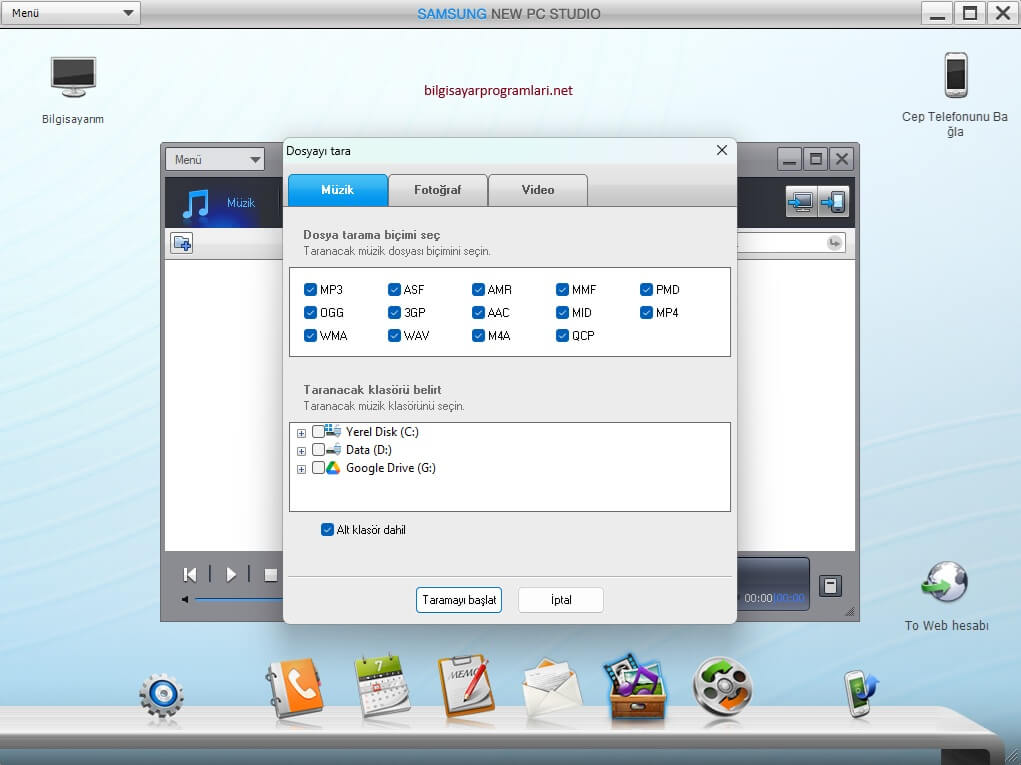Play the track in music player
Screen dimensions: 1021x765
[231, 574]
